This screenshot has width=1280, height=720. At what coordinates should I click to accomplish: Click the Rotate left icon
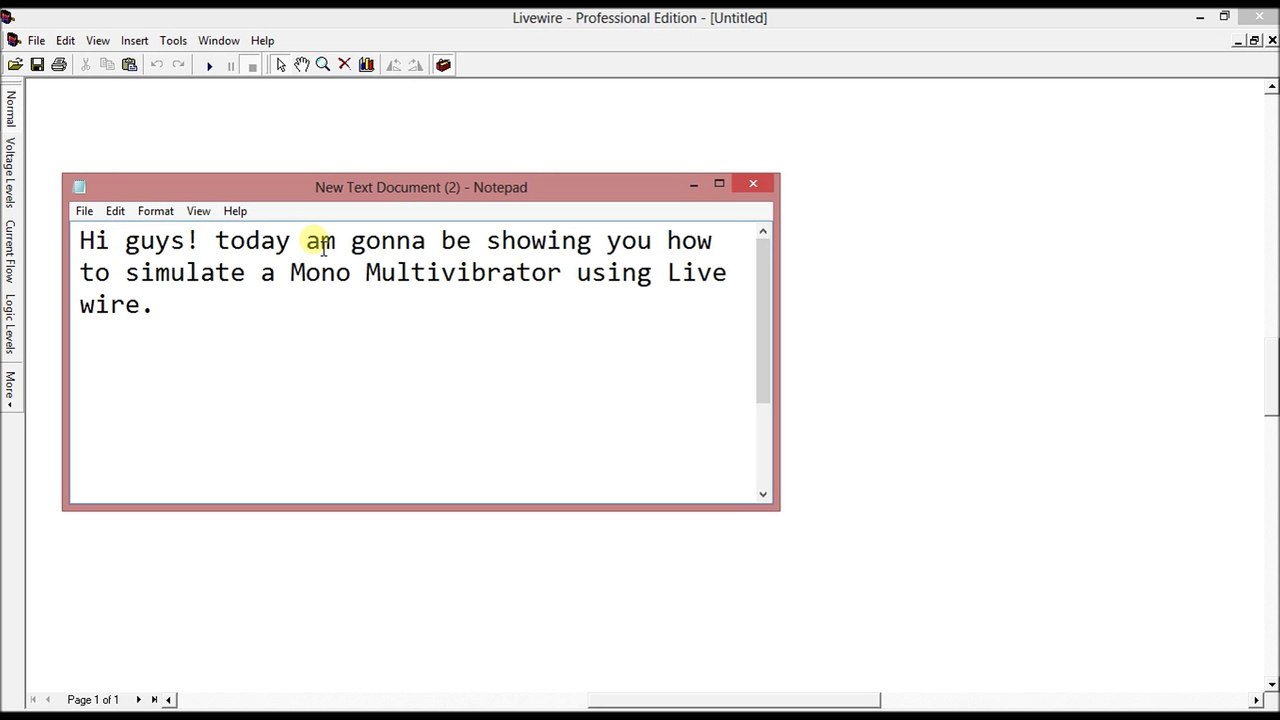point(394,65)
